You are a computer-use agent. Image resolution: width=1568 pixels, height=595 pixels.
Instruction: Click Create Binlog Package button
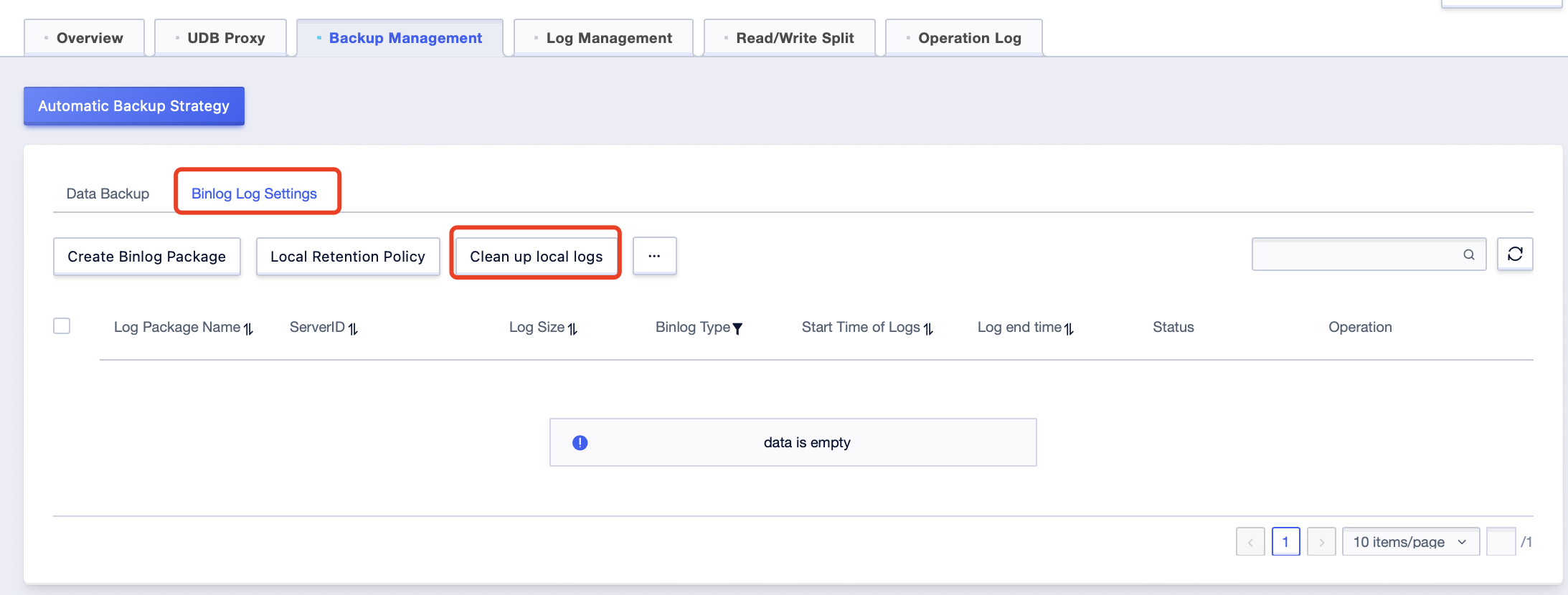(x=146, y=257)
